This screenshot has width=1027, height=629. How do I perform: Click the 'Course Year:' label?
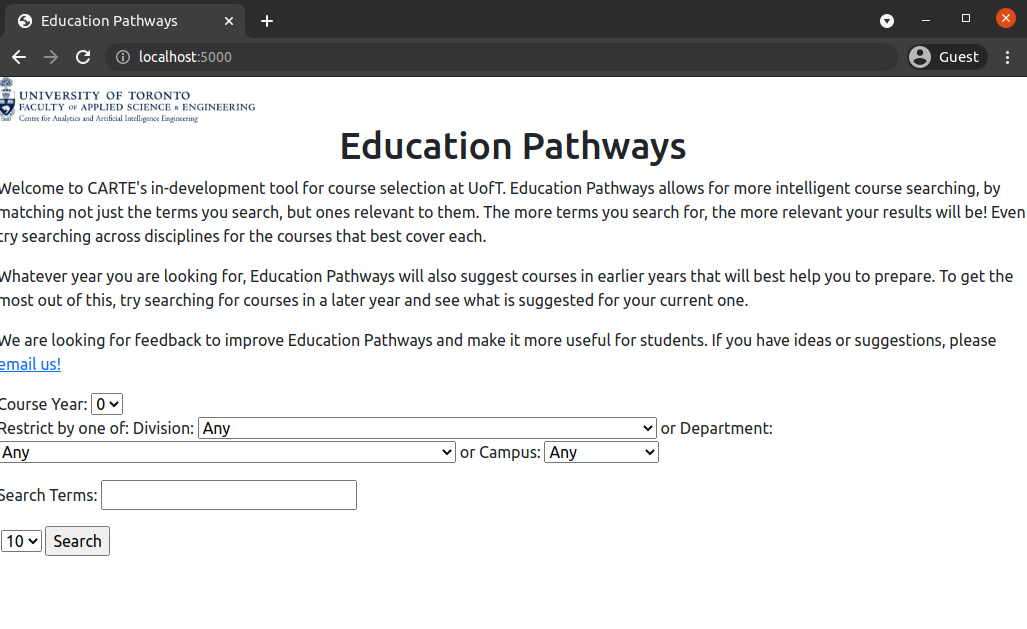coord(43,404)
